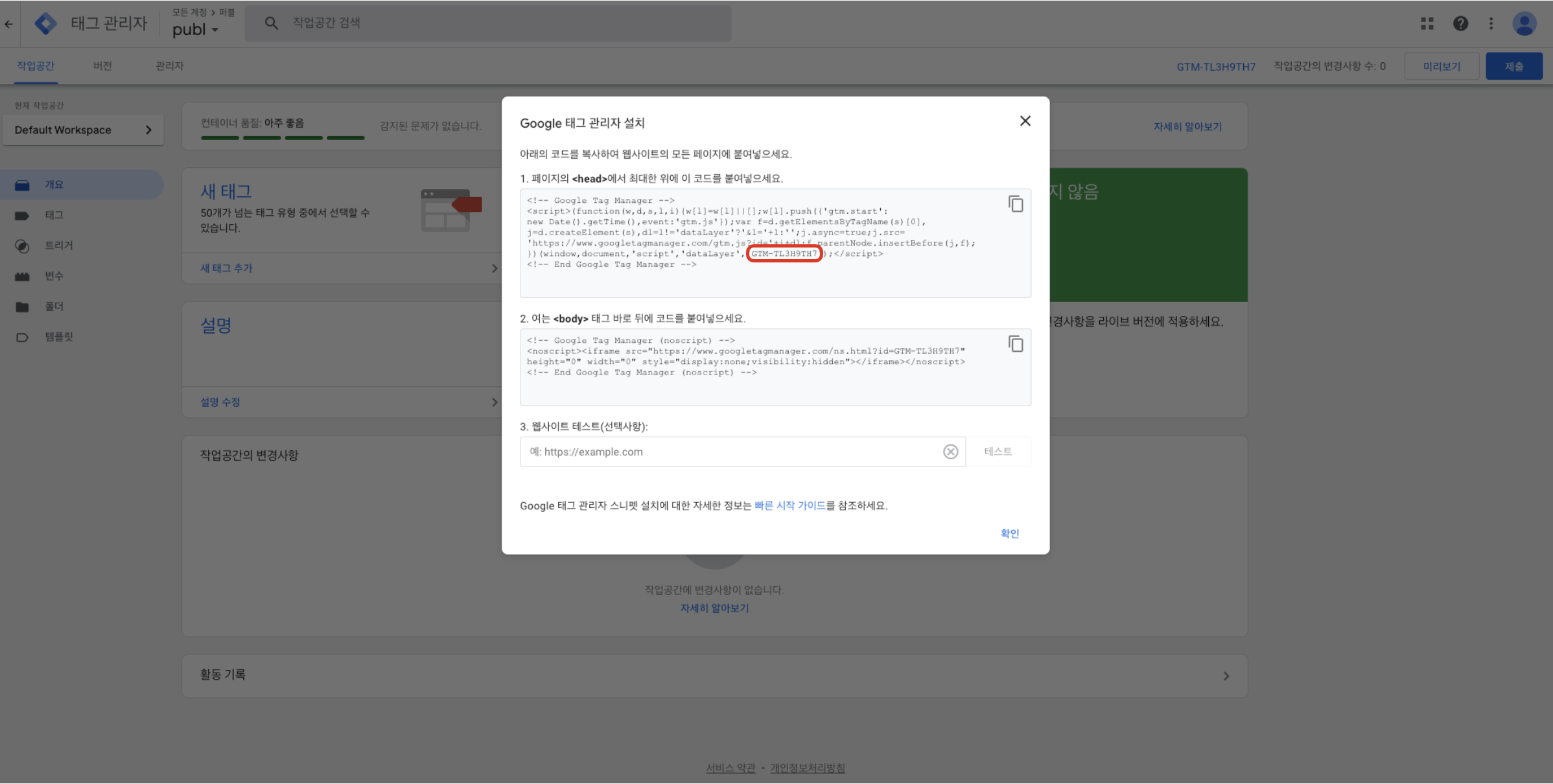Copy the head code snippet
The image size is (1553, 784).
click(x=1015, y=204)
